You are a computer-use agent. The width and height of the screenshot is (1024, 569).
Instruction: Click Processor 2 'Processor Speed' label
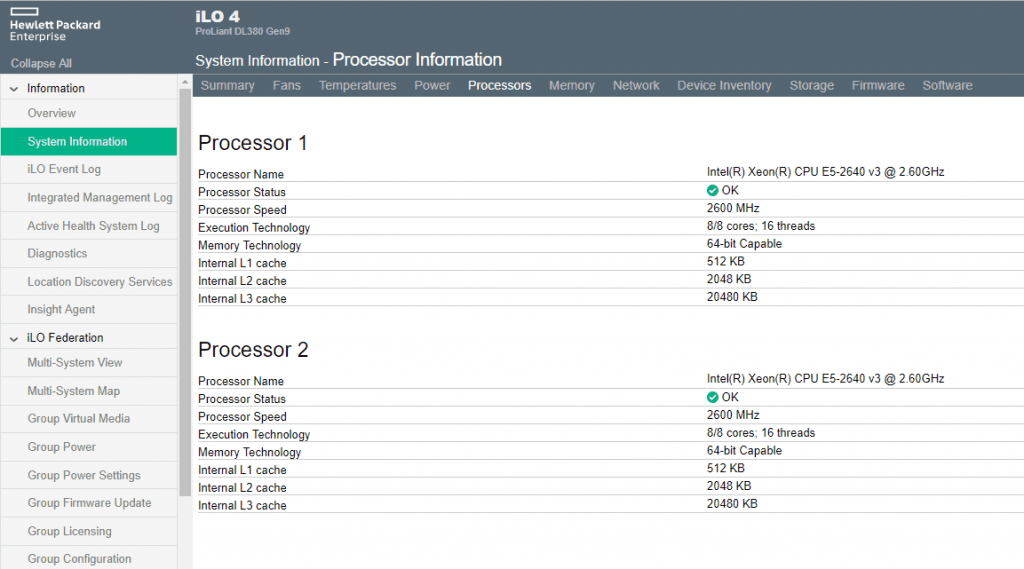coord(242,417)
